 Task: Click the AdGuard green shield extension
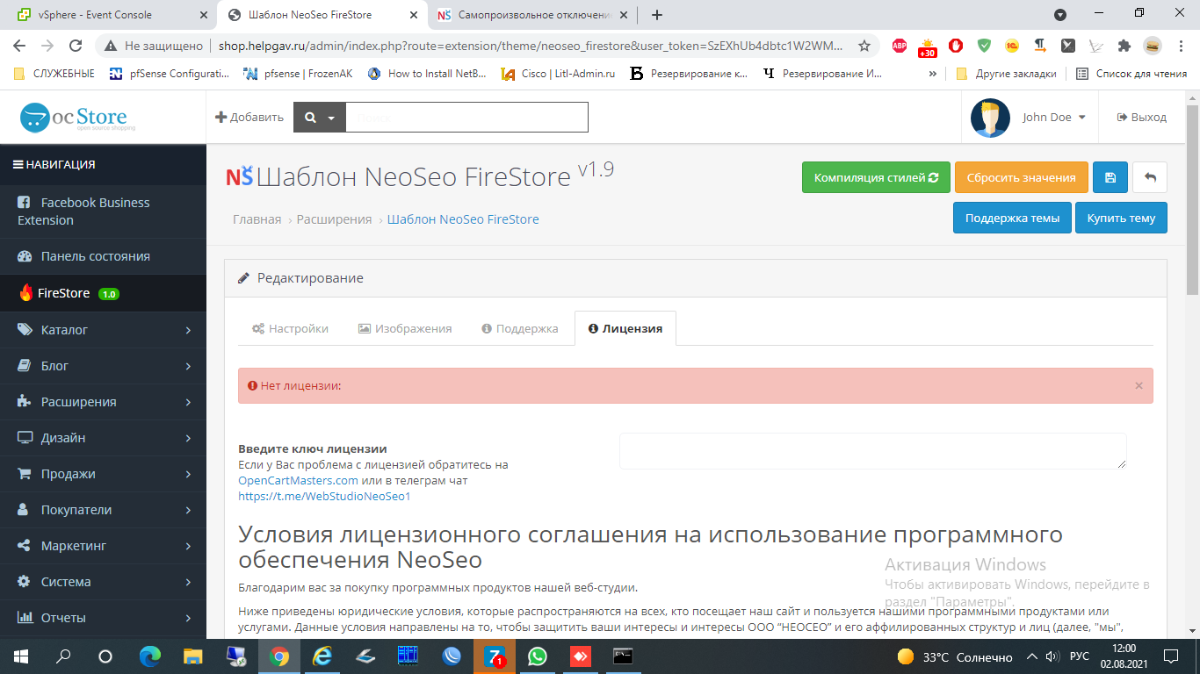click(x=984, y=46)
